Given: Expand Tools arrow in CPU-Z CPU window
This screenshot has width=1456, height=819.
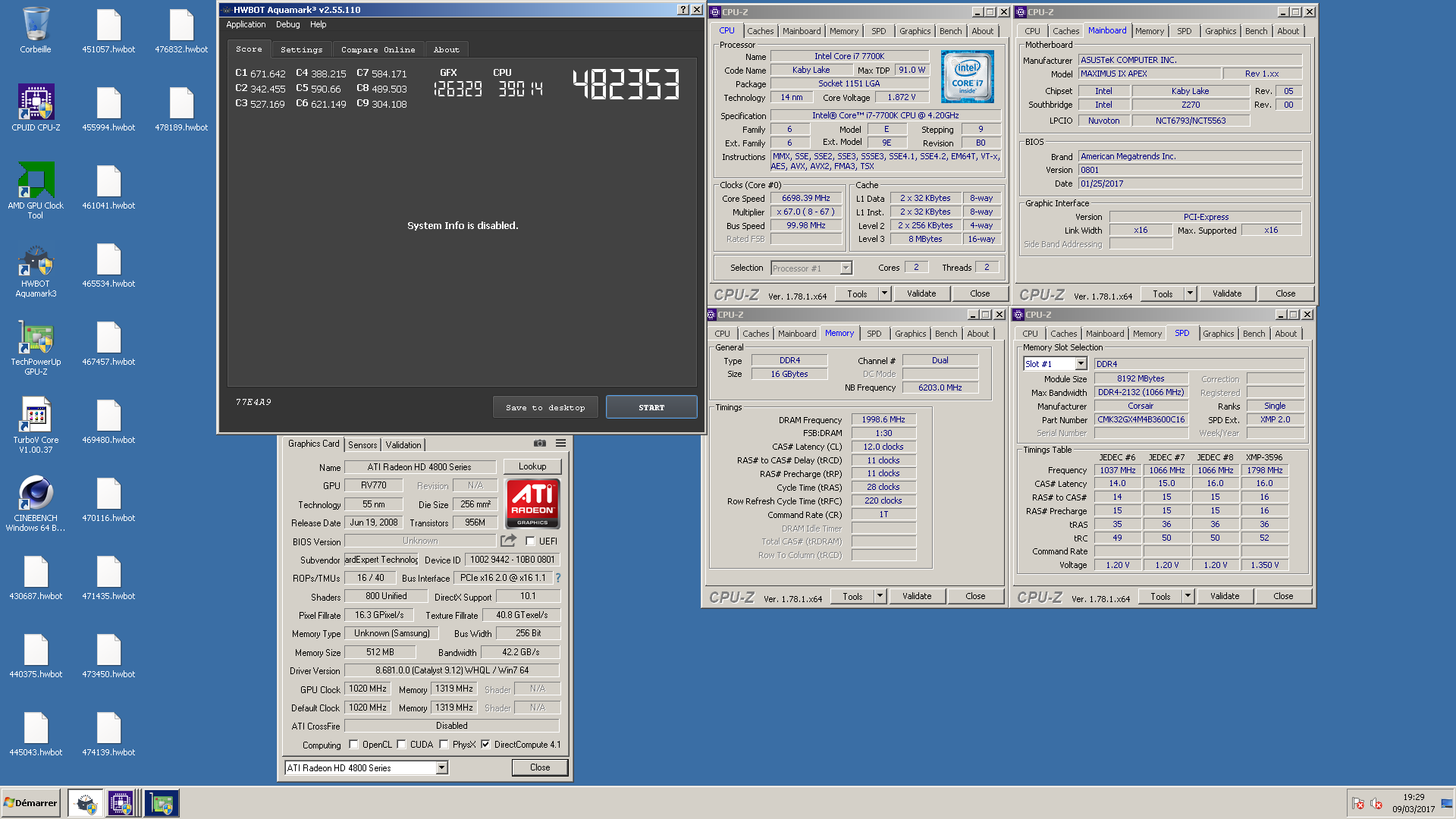Looking at the screenshot, I should [x=884, y=293].
